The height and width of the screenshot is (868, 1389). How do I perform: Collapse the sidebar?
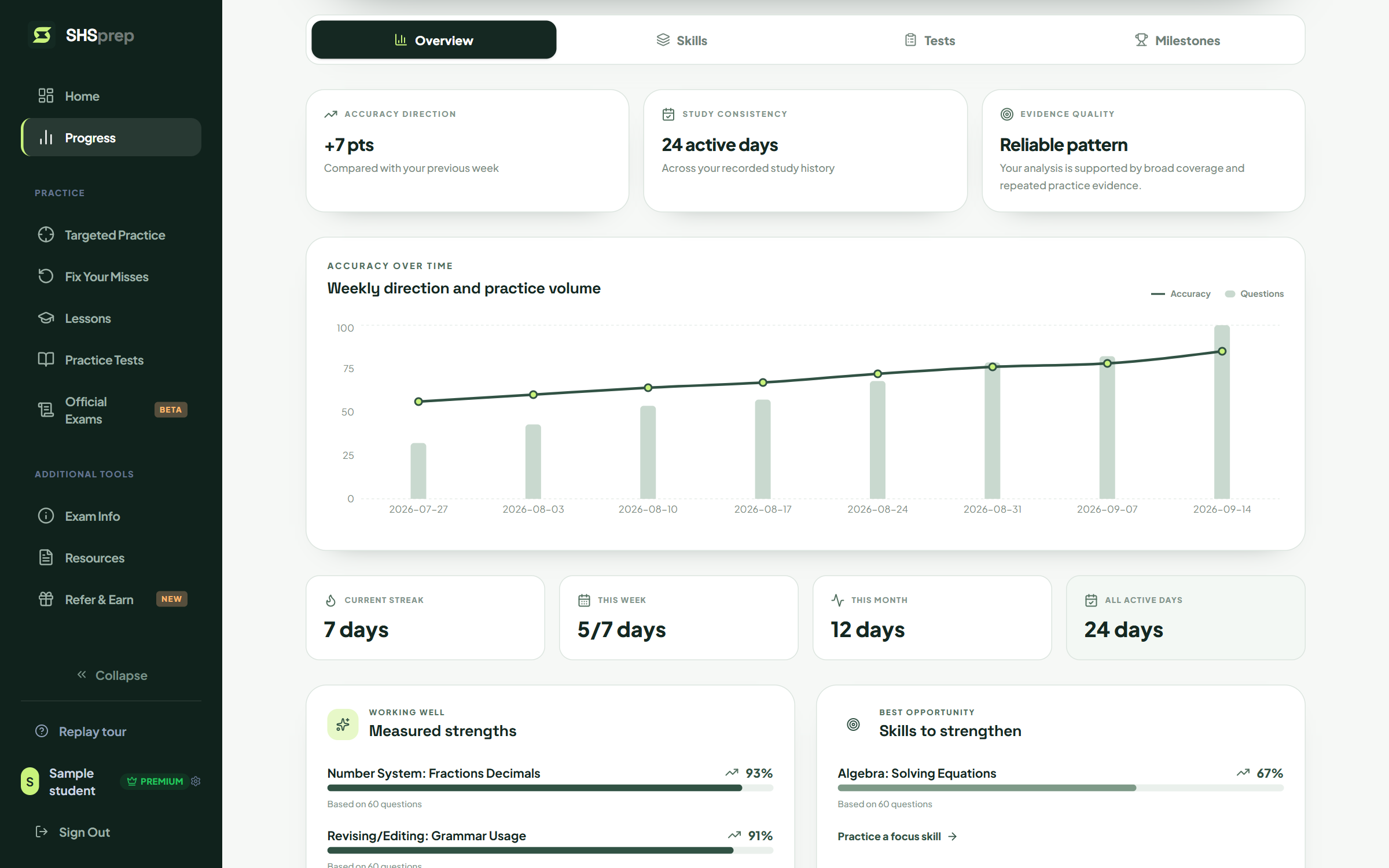point(111,675)
